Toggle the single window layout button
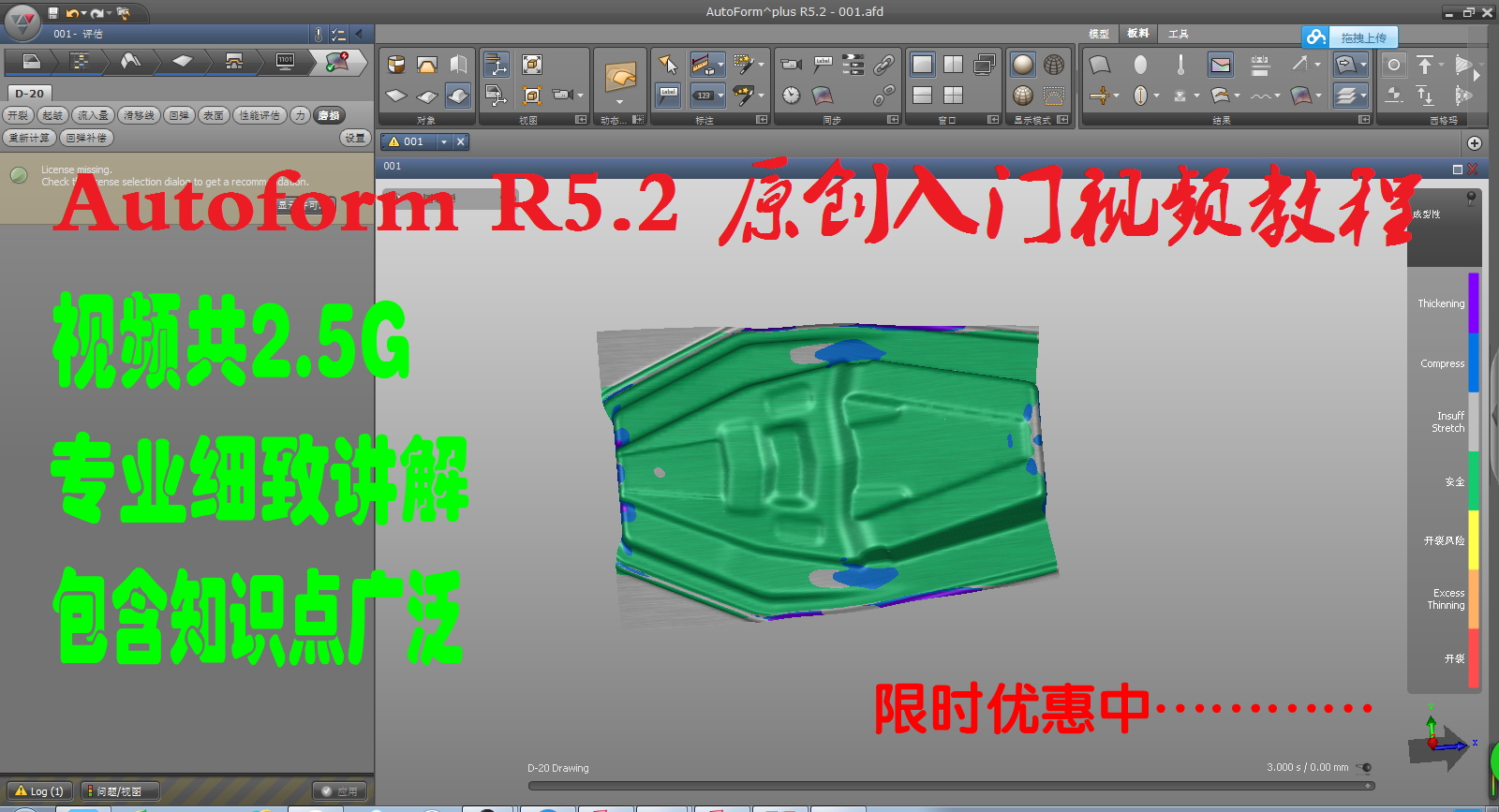The height and width of the screenshot is (812, 1499). point(923,65)
